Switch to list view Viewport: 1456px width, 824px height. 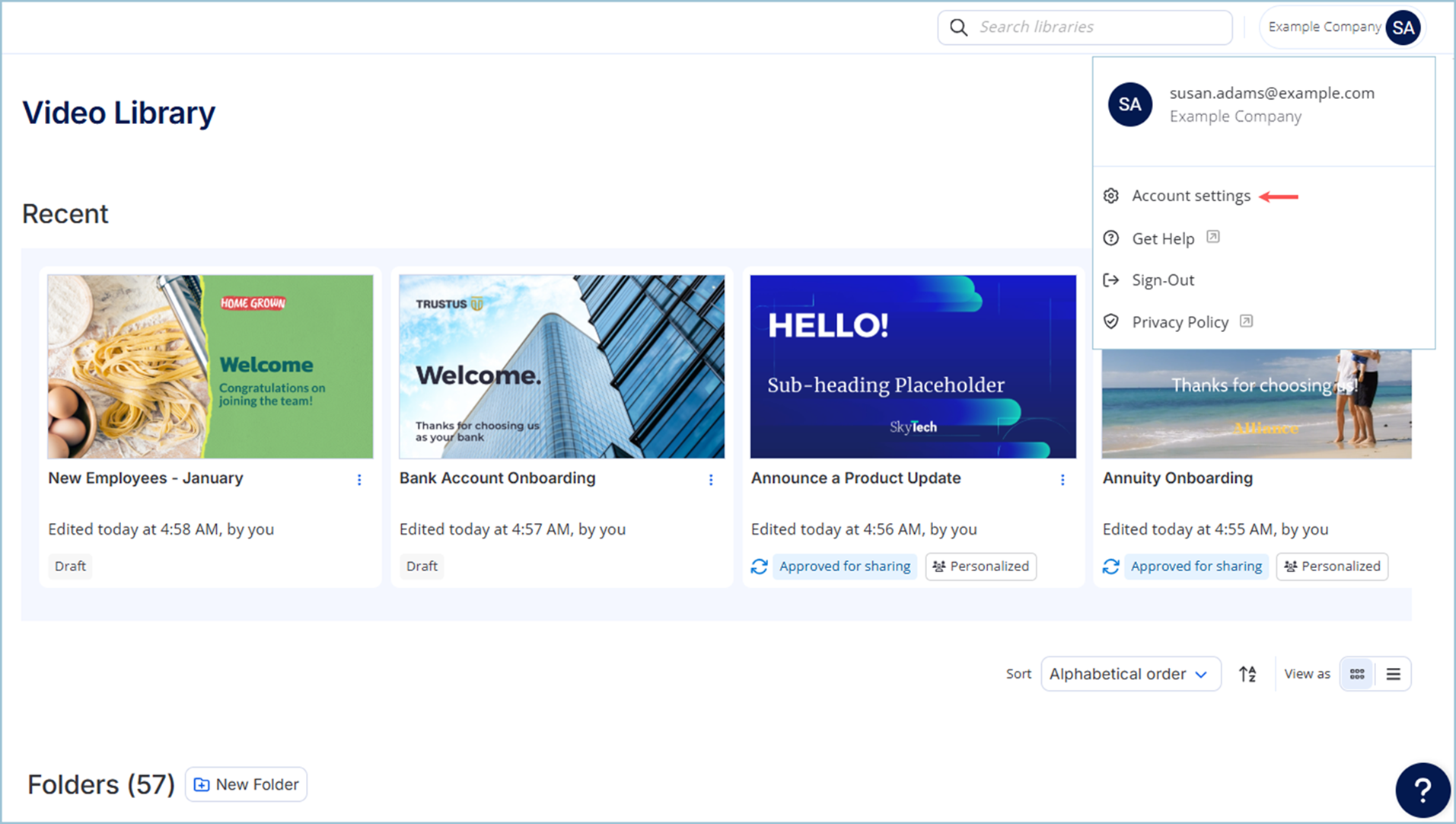[1394, 674]
